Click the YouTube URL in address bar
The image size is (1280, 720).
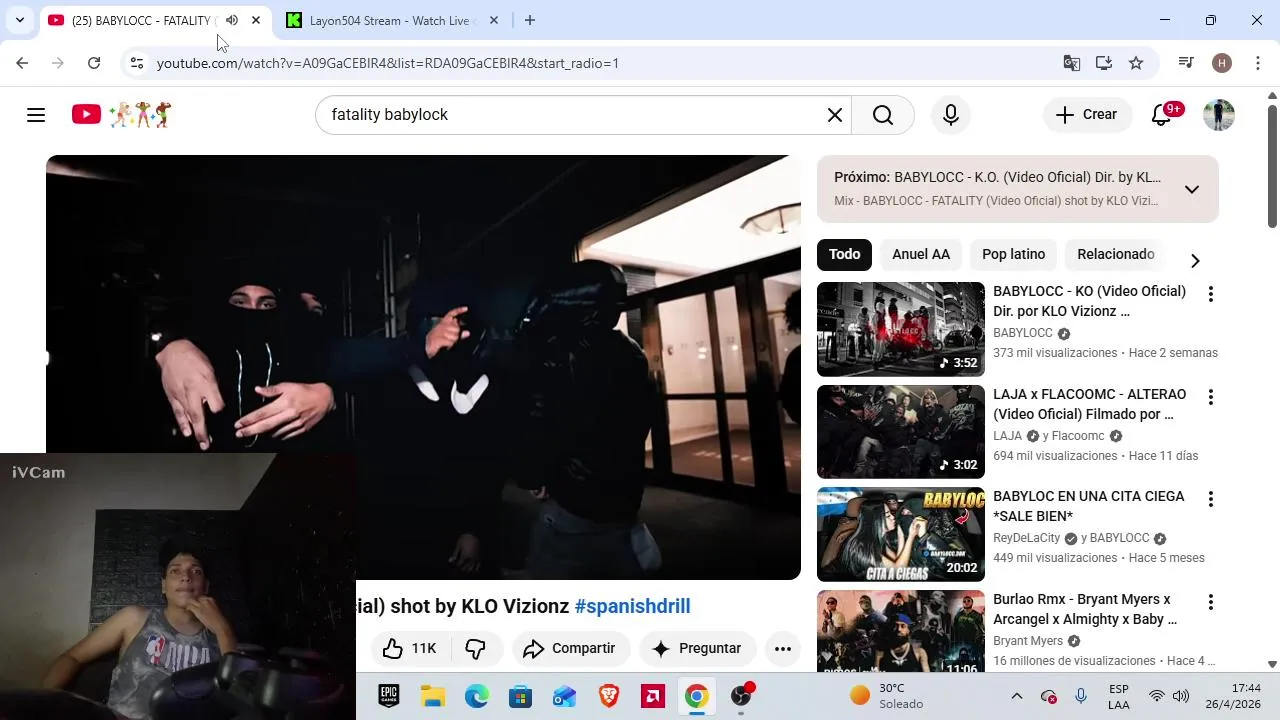tap(388, 63)
